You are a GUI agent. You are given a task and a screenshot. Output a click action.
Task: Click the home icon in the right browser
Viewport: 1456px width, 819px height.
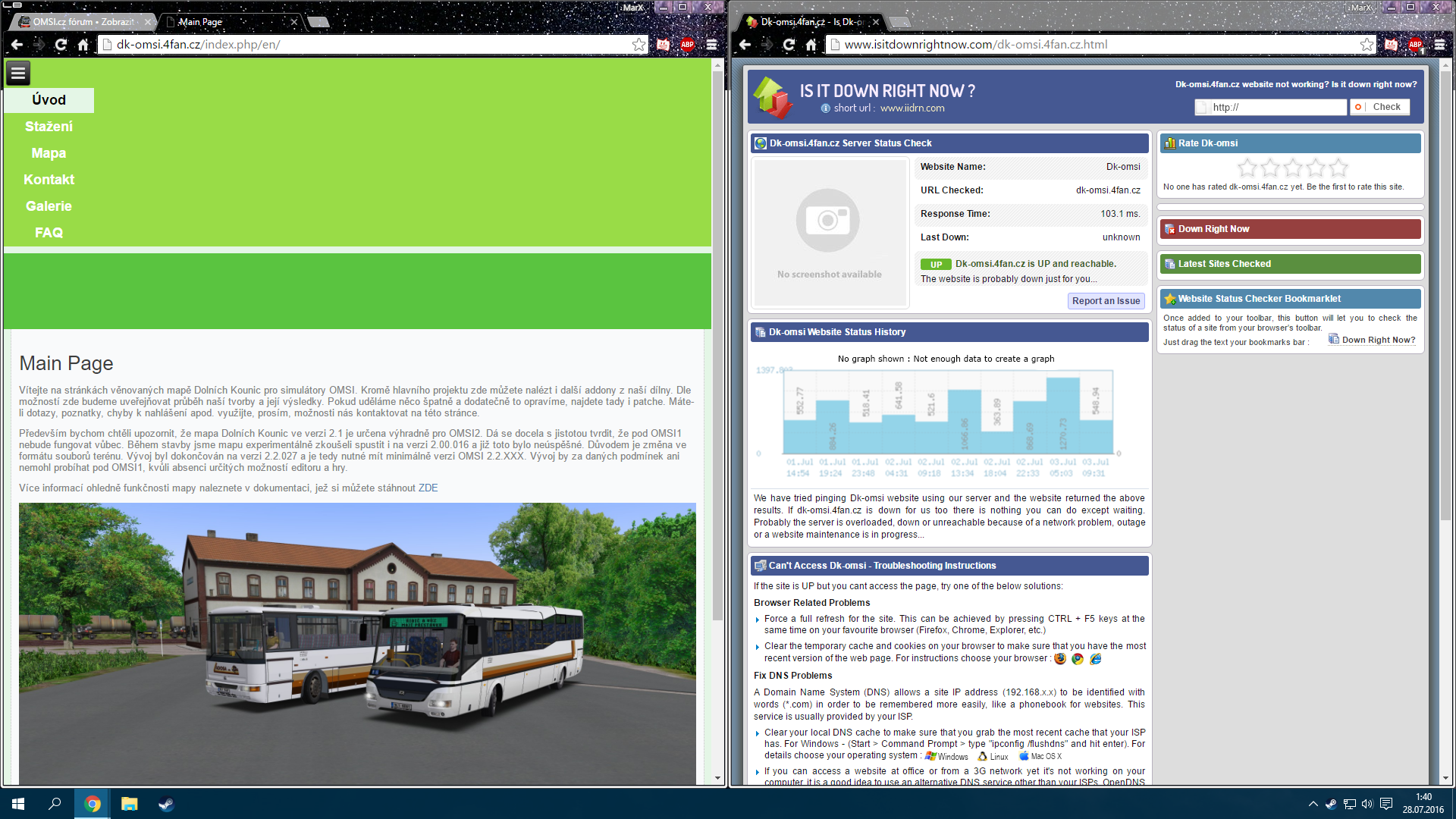(811, 45)
